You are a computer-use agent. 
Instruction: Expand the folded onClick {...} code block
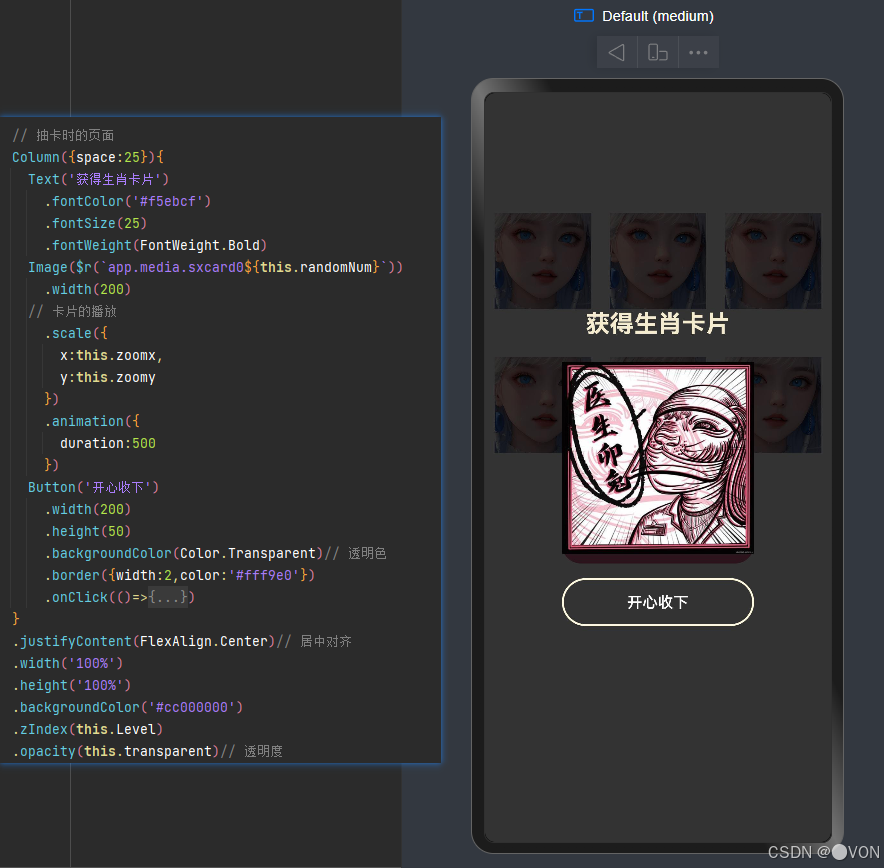[x=168, y=597]
